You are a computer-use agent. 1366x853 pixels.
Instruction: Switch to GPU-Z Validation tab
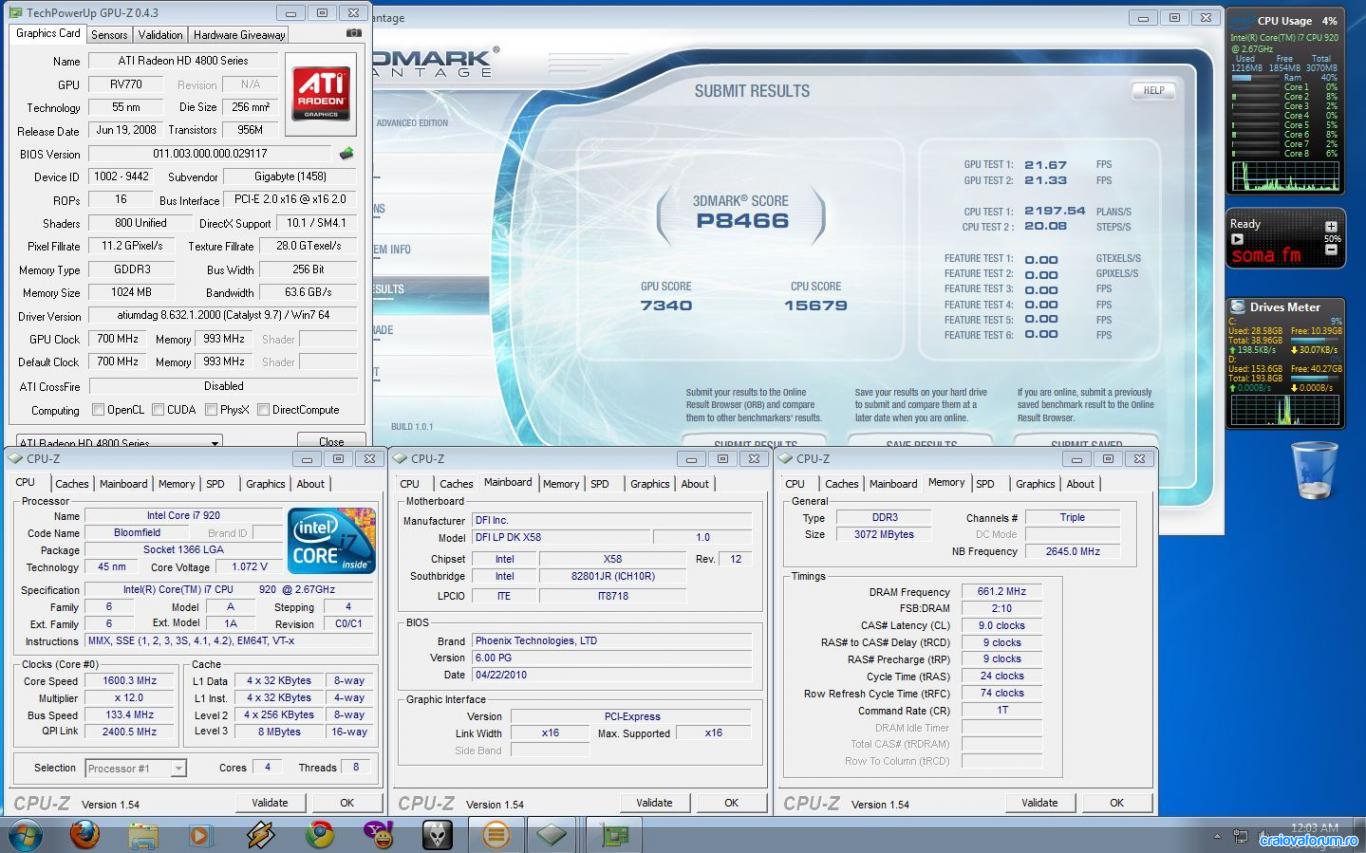click(x=160, y=34)
